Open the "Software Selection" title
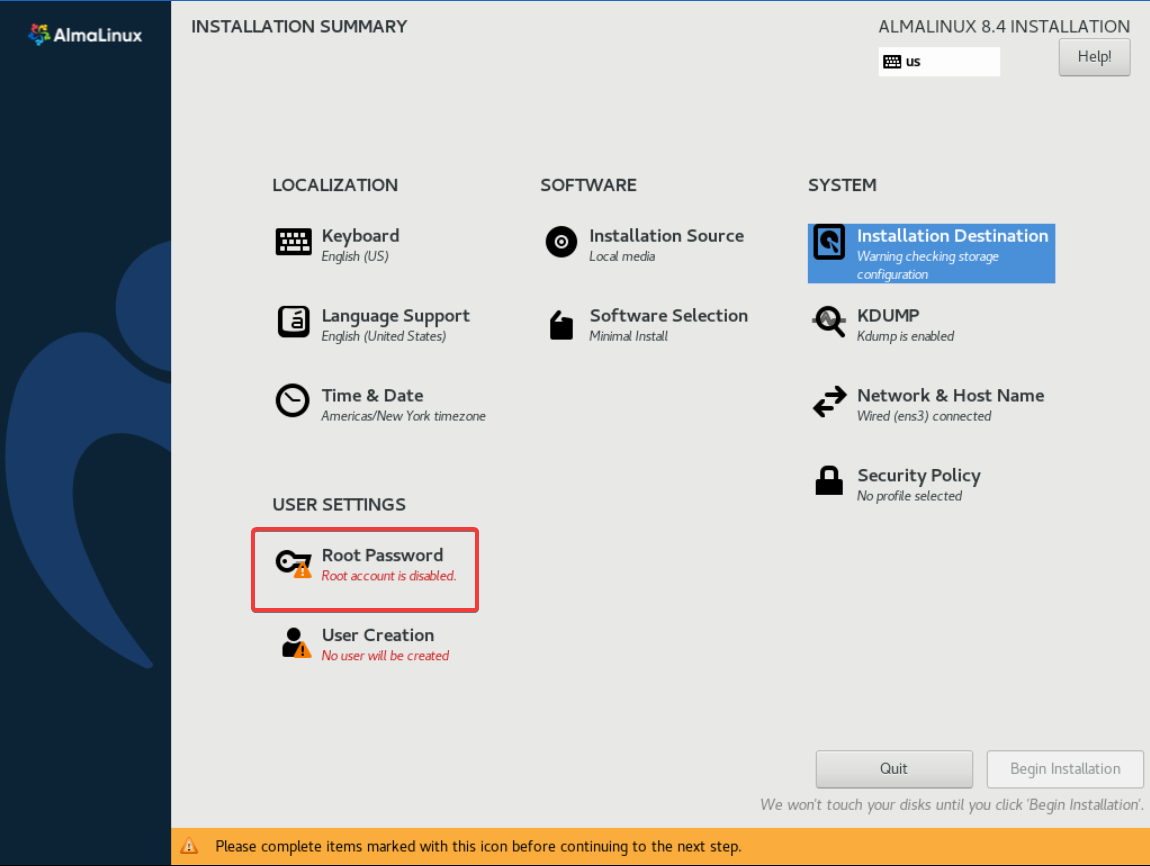The width and height of the screenshot is (1150, 866). 669,315
